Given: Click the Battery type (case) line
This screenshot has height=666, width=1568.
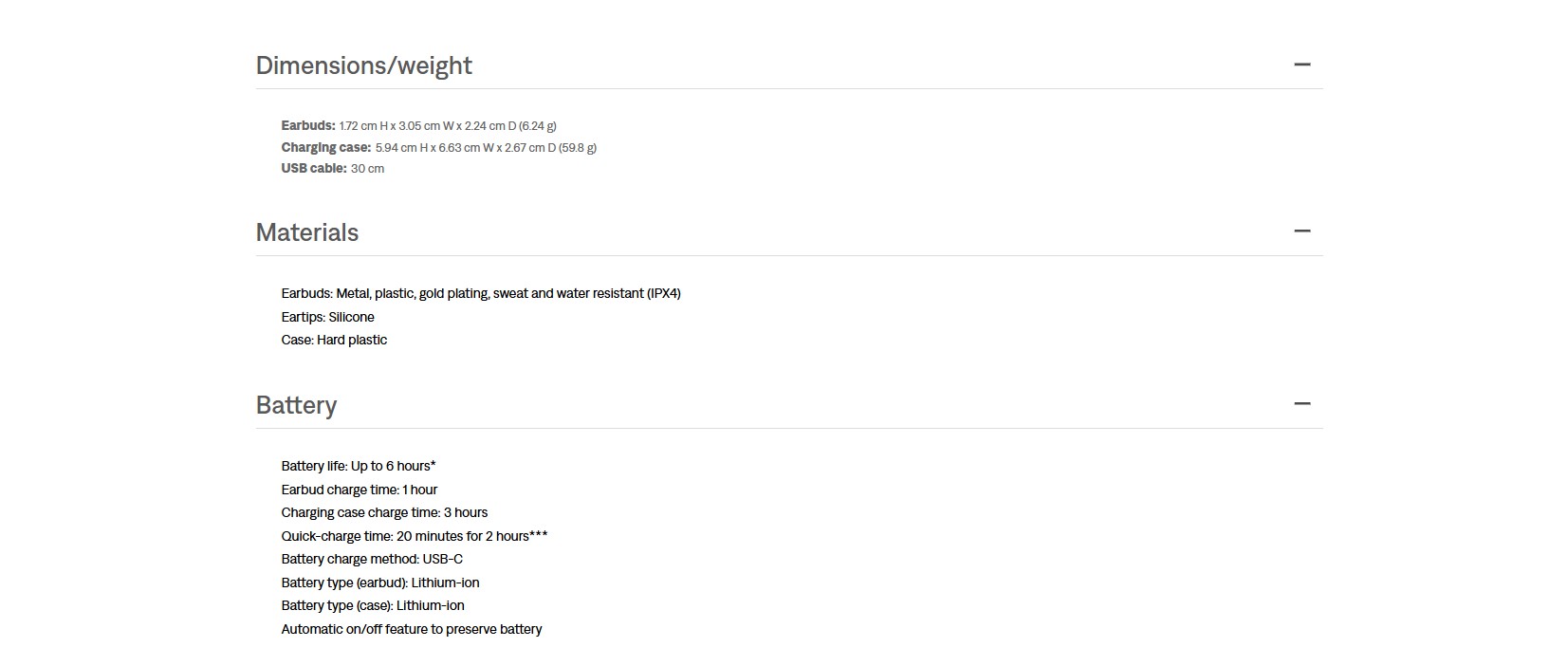Looking at the screenshot, I should click(x=372, y=605).
